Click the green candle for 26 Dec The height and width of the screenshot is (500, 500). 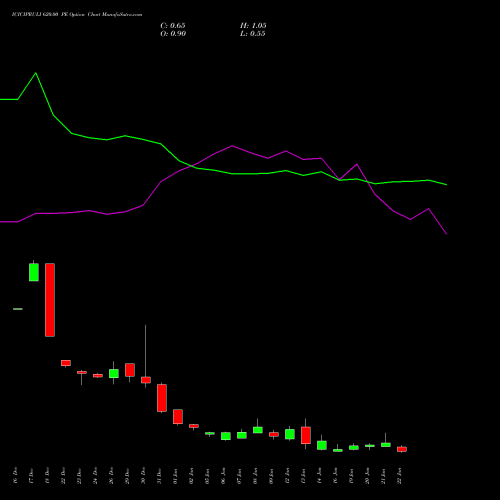click(x=114, y=373)
